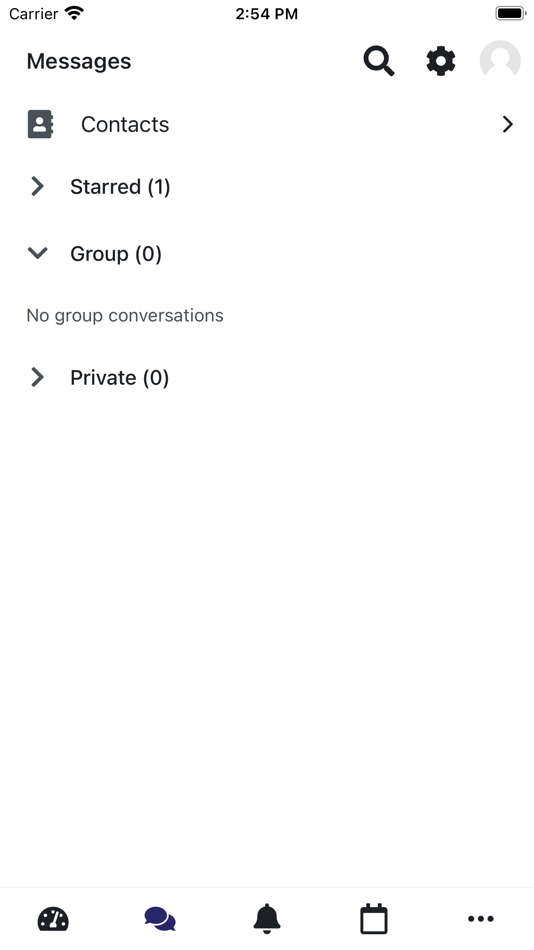Tap the battery indicator in status bar

(510, 13)
